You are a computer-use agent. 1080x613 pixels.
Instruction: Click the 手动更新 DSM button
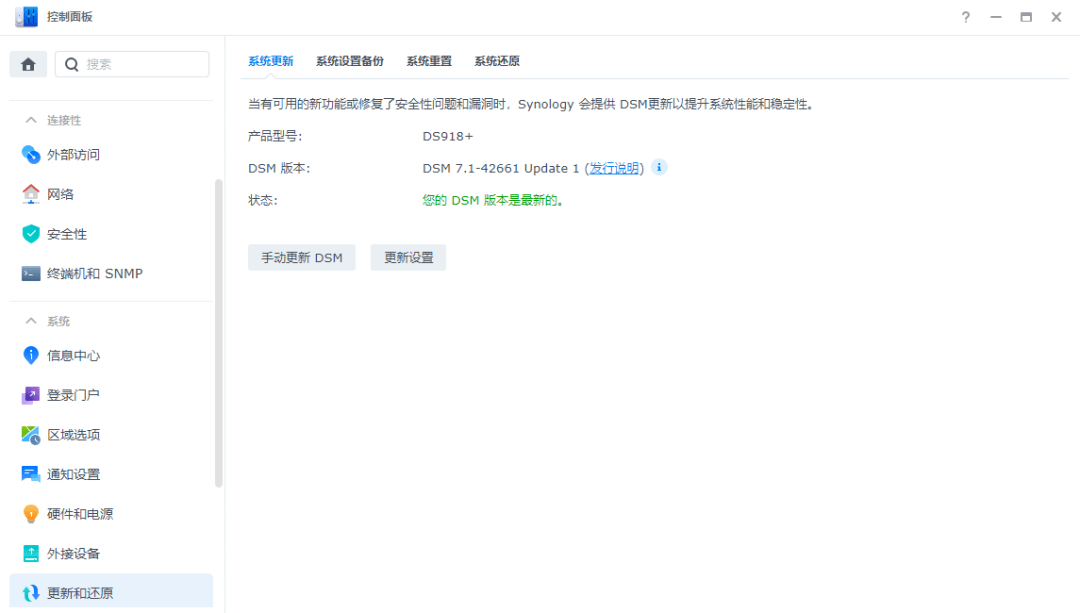(x=302, y=257)
